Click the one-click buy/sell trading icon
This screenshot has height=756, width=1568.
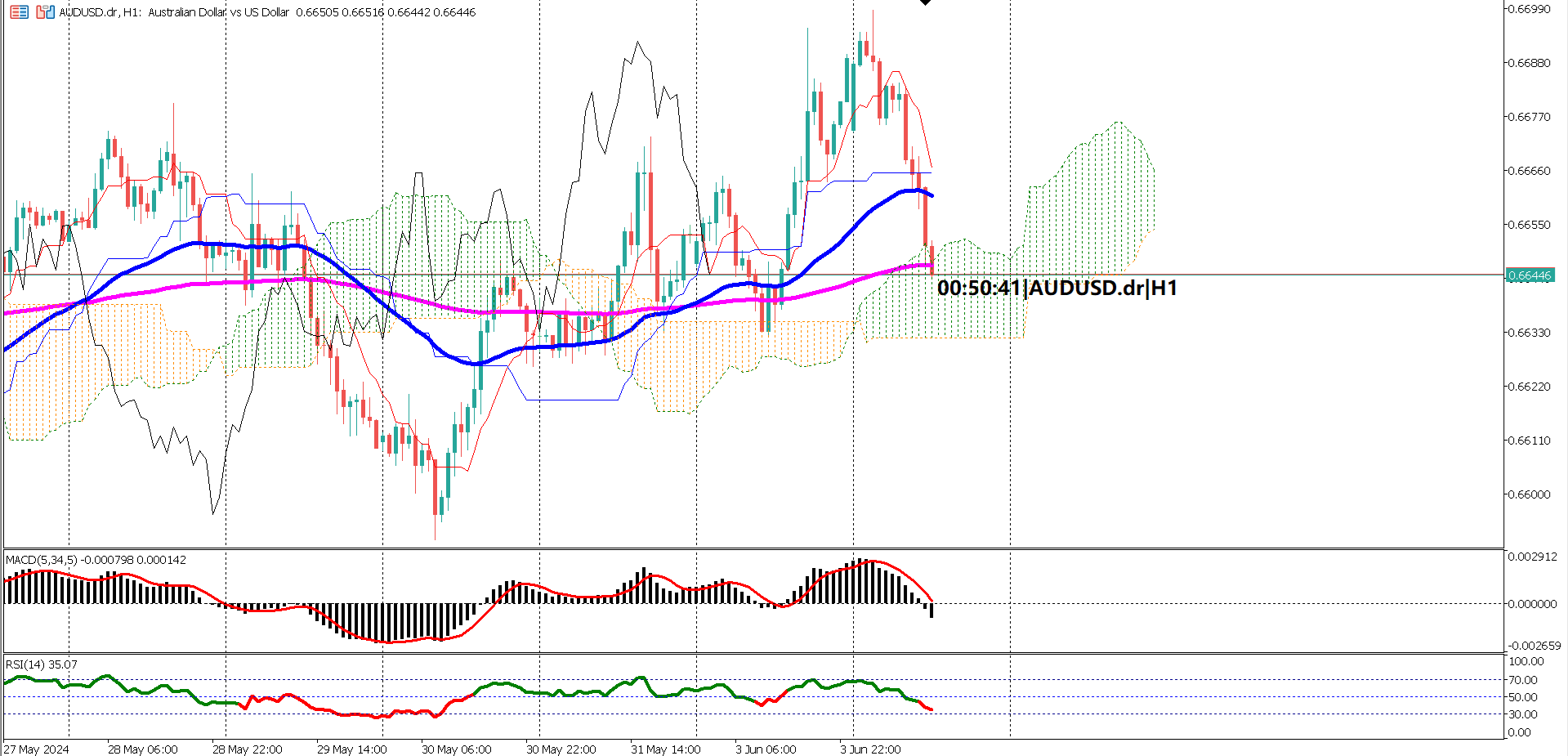point(42,12)
